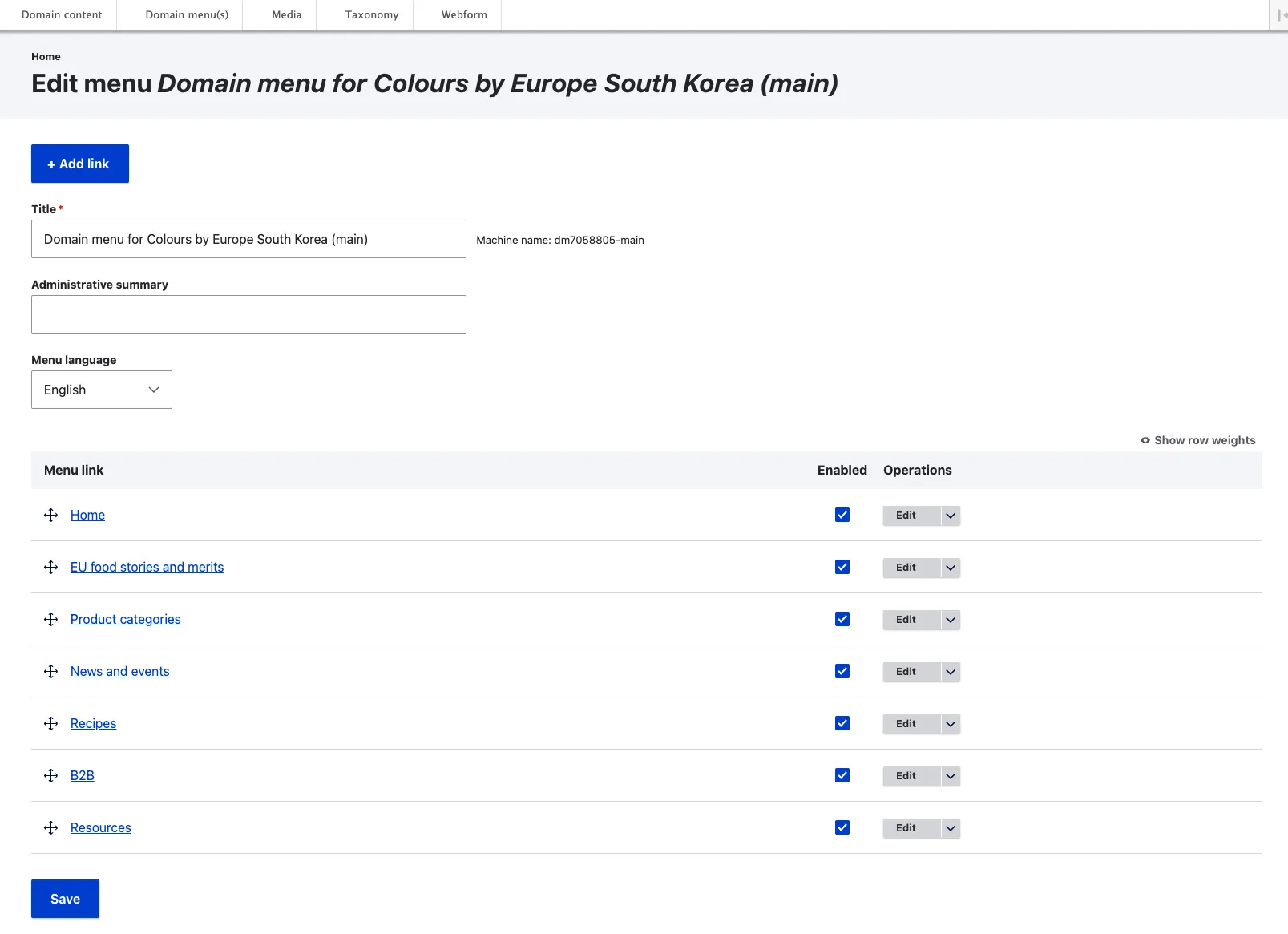Image resolution: width=1288 pixels, height=934 pixels.
Task: Click the B2B row move handle
Action: pos(50,775)
